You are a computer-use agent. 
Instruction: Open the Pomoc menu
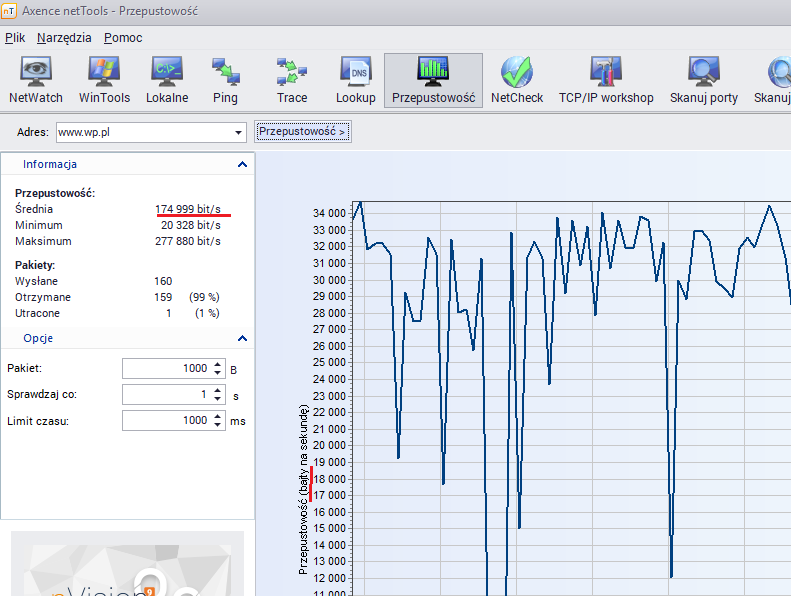point(123,38)
